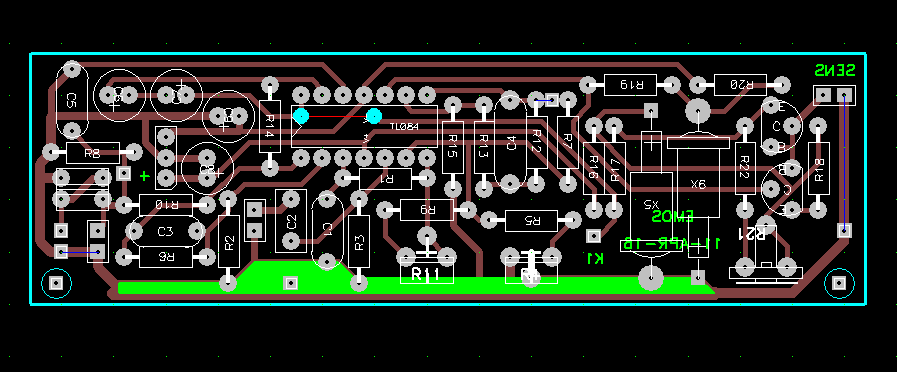Image resolution: width=897 pixels, height=372 pixels.
Task: Select the cyan pad left of TL084
Action: 301,116
